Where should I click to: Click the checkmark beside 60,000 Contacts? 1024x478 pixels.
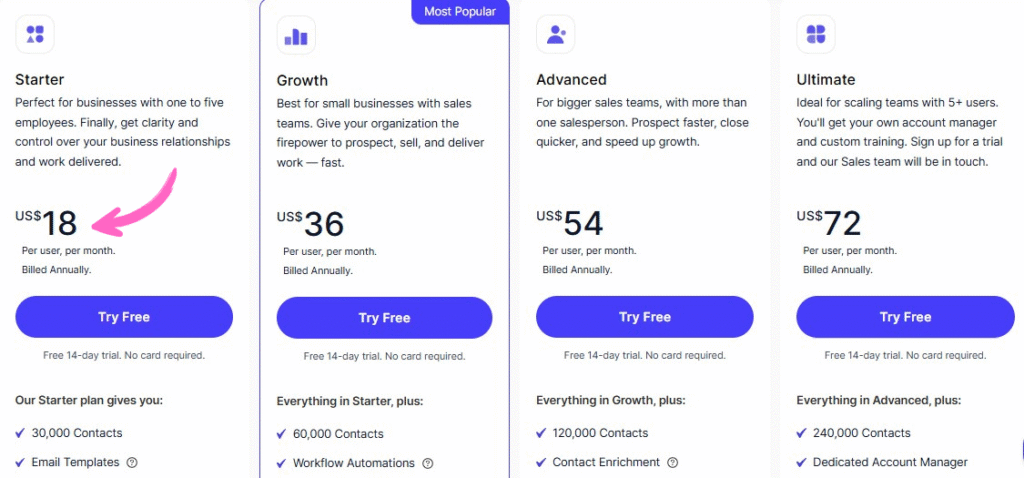[282, 434]
